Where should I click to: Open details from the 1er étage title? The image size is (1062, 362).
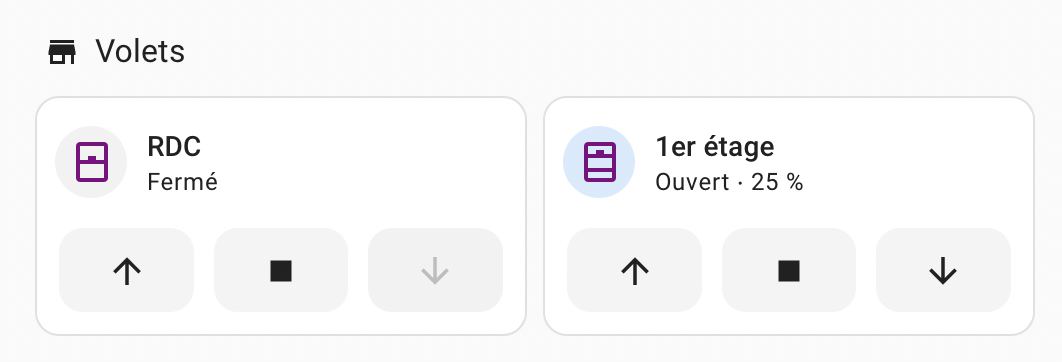tap(715, 146)
